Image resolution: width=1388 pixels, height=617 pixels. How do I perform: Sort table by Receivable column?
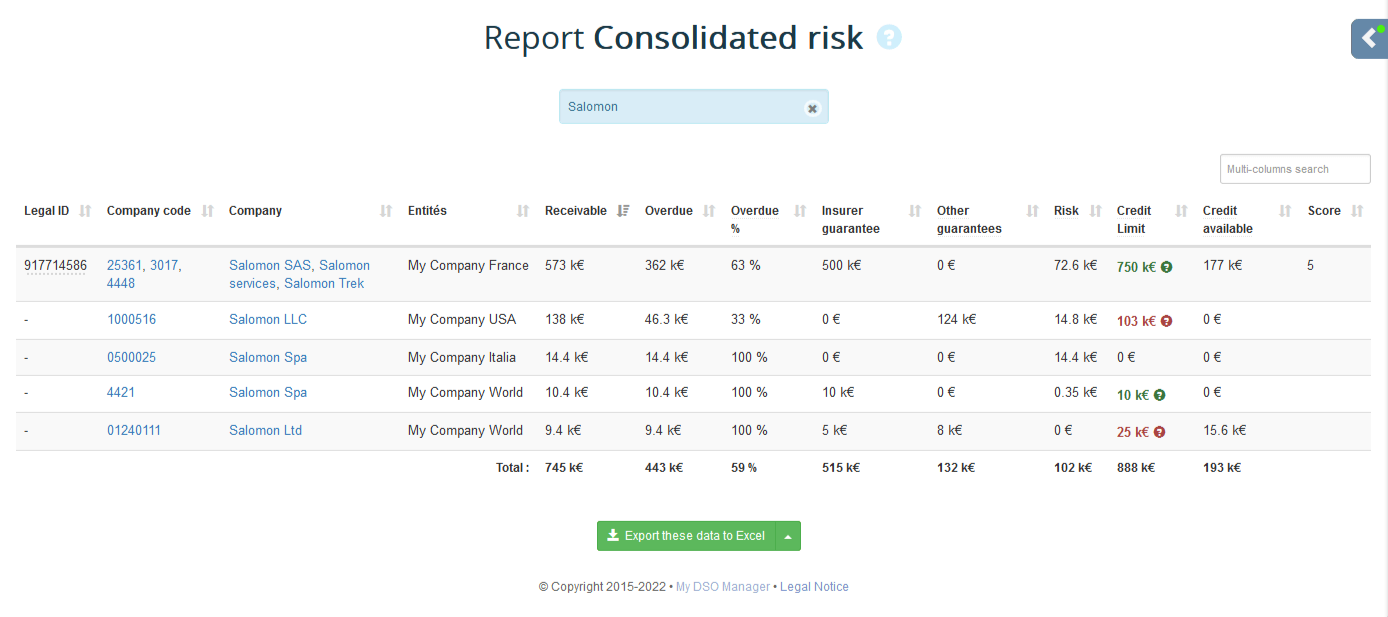623,211
